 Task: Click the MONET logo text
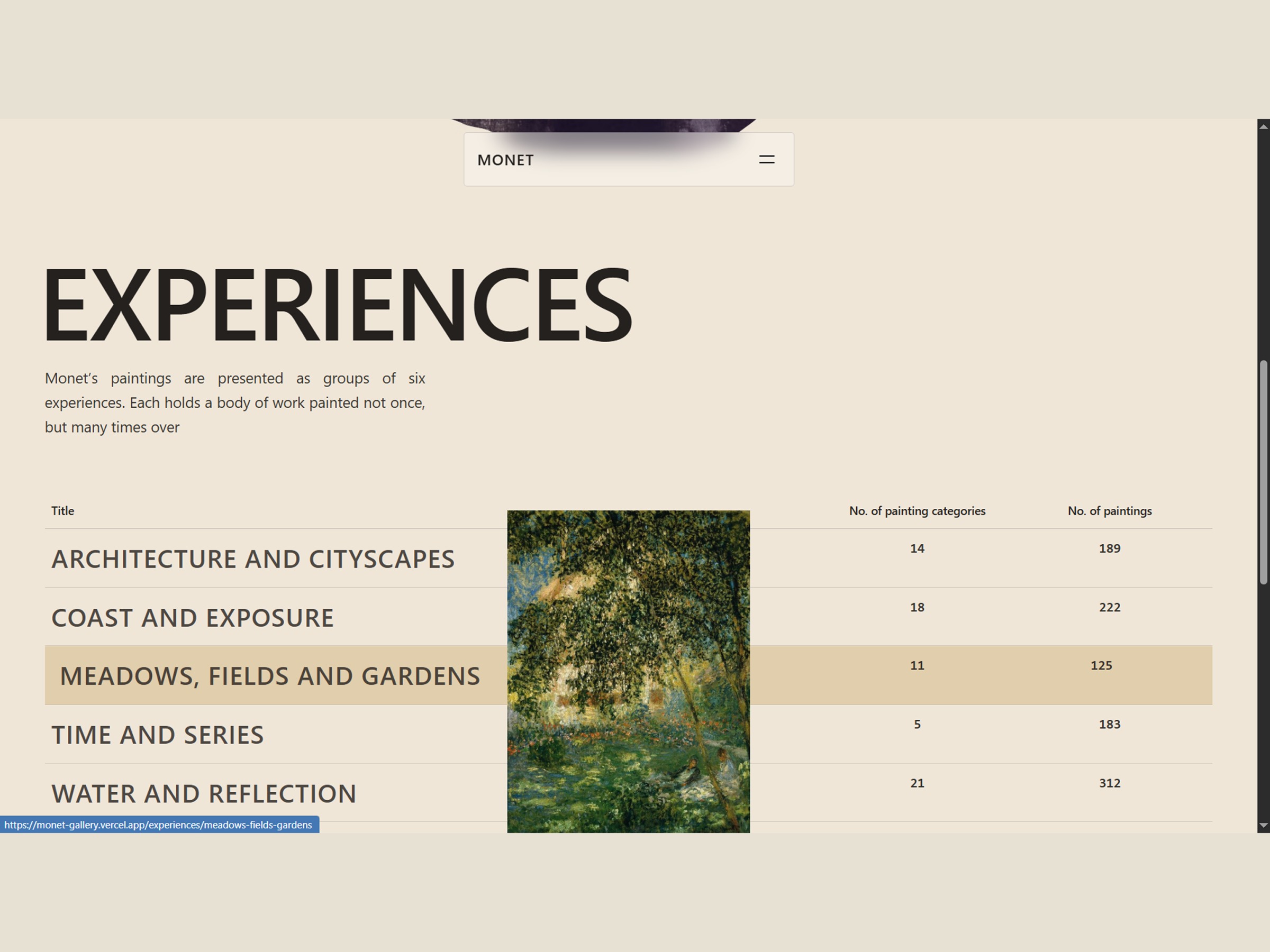point(505,160)
